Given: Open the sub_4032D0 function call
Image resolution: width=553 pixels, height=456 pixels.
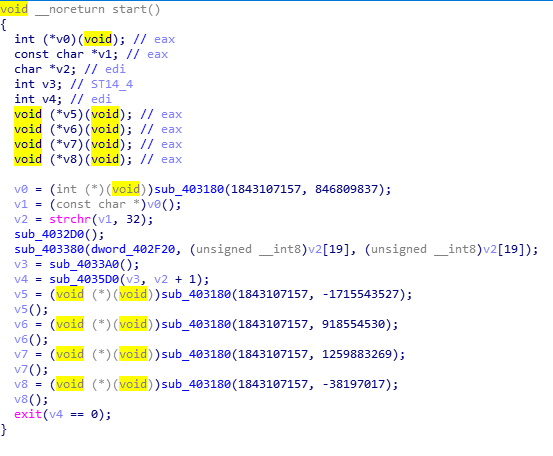Looking at the screenshot, I should pos(49,234).
